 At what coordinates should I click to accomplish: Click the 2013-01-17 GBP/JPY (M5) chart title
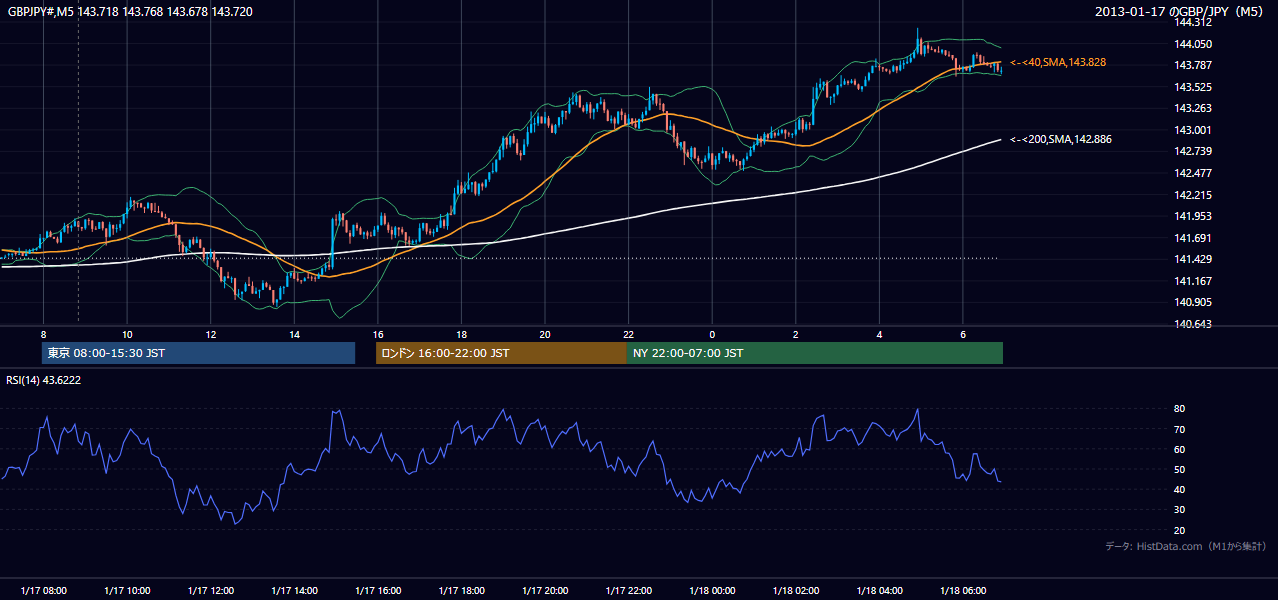pos(1181,11)
